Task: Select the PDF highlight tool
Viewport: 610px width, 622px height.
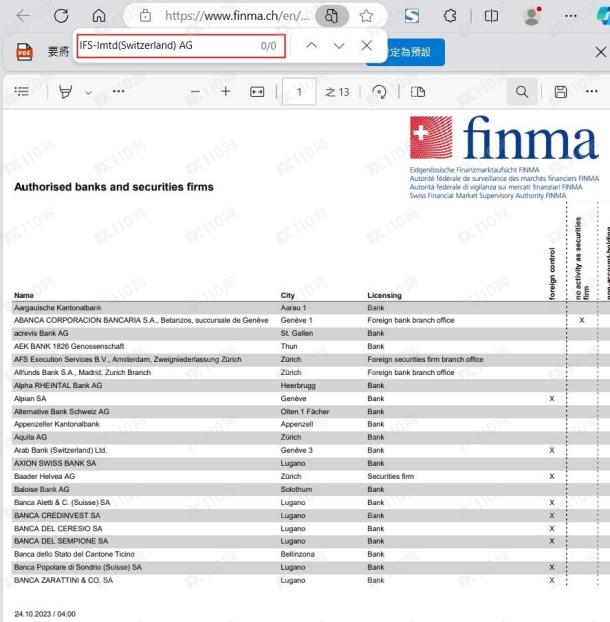Action: (x=65, y=92)
